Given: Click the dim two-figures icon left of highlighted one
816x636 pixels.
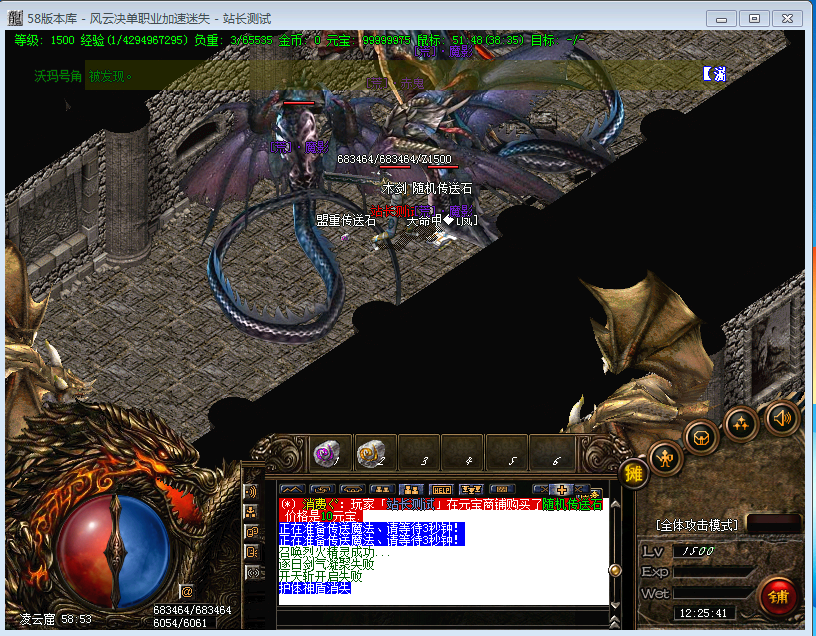Looking at the screenshot, I should pos(381,489).
